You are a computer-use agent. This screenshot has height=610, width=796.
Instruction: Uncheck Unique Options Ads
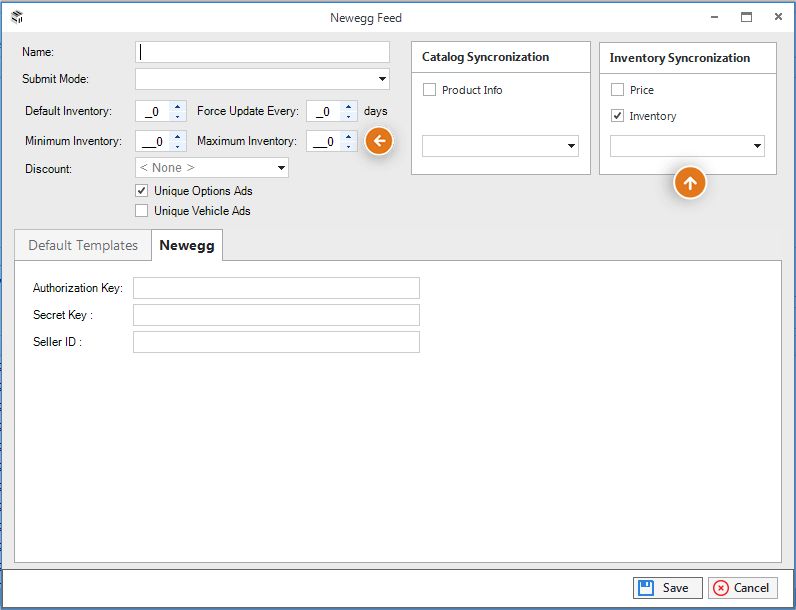pos(142,191)
